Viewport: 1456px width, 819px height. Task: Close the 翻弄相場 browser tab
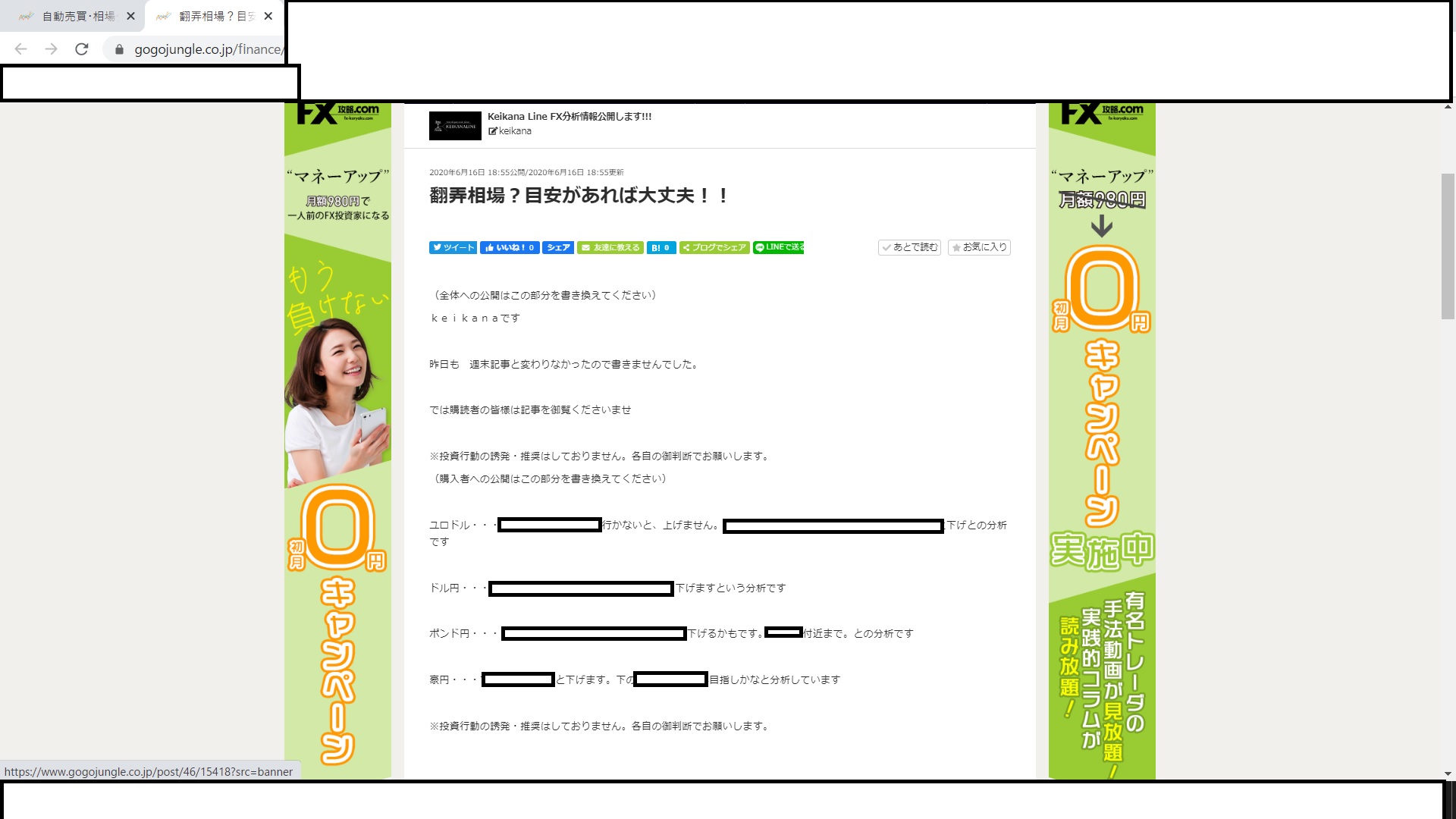tap(268, 16)
